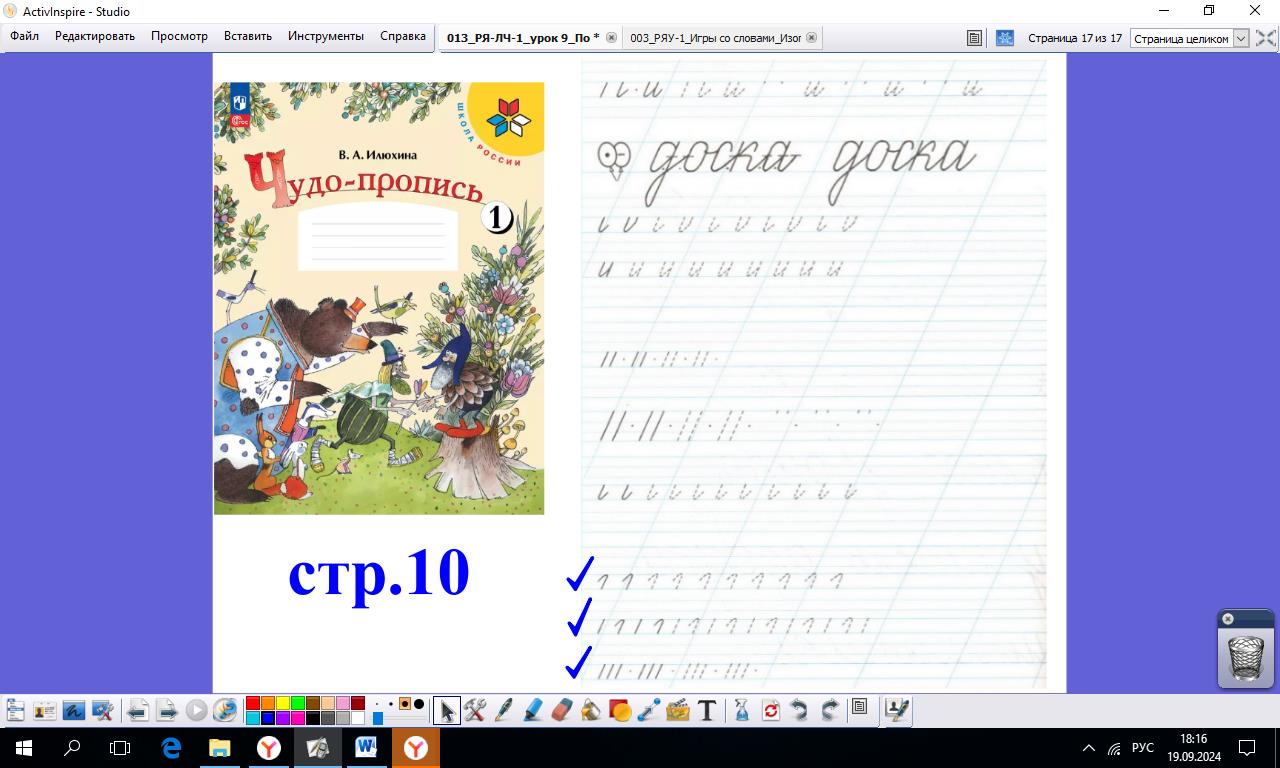Select the Pen tool

[504, 711]
